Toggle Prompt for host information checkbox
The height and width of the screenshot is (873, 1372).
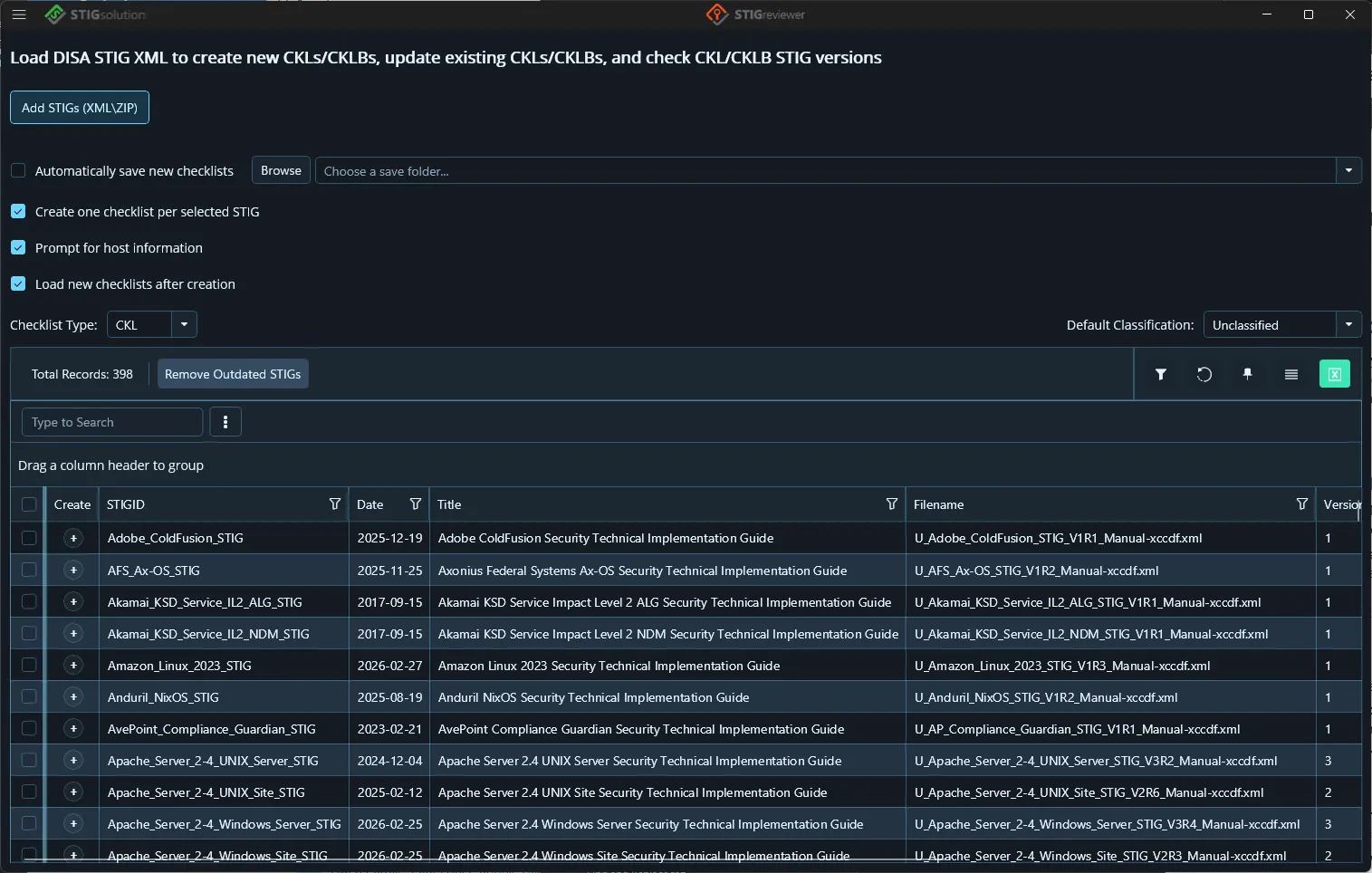[18, 247]
